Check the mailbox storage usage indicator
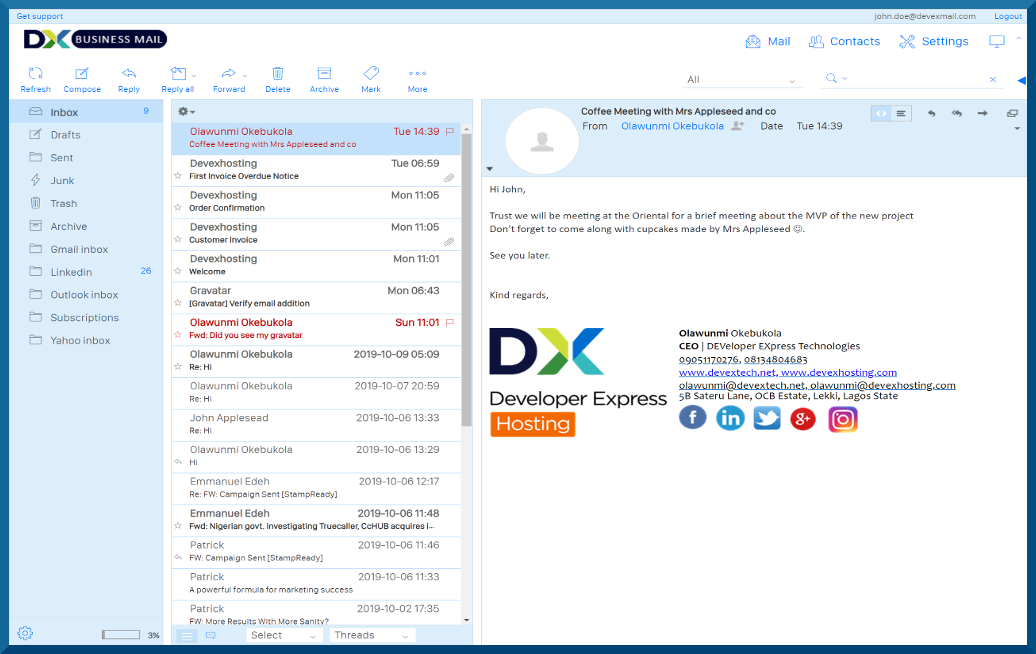1036x654 pixels. tap(121, 632)
